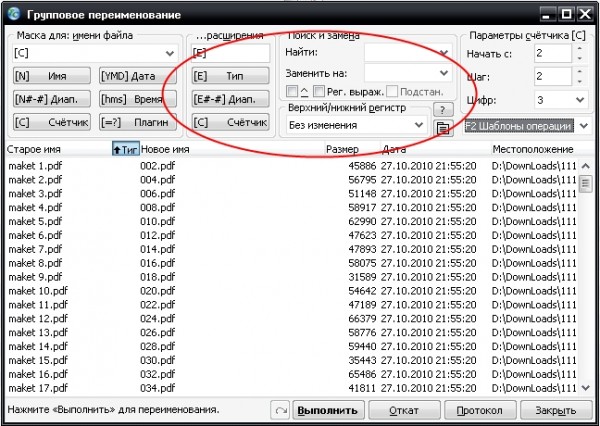This screenshot has width=600, height=426.
Task: Insert the [E#-#] Диап. extension range
Action: (x=230, y=99)
